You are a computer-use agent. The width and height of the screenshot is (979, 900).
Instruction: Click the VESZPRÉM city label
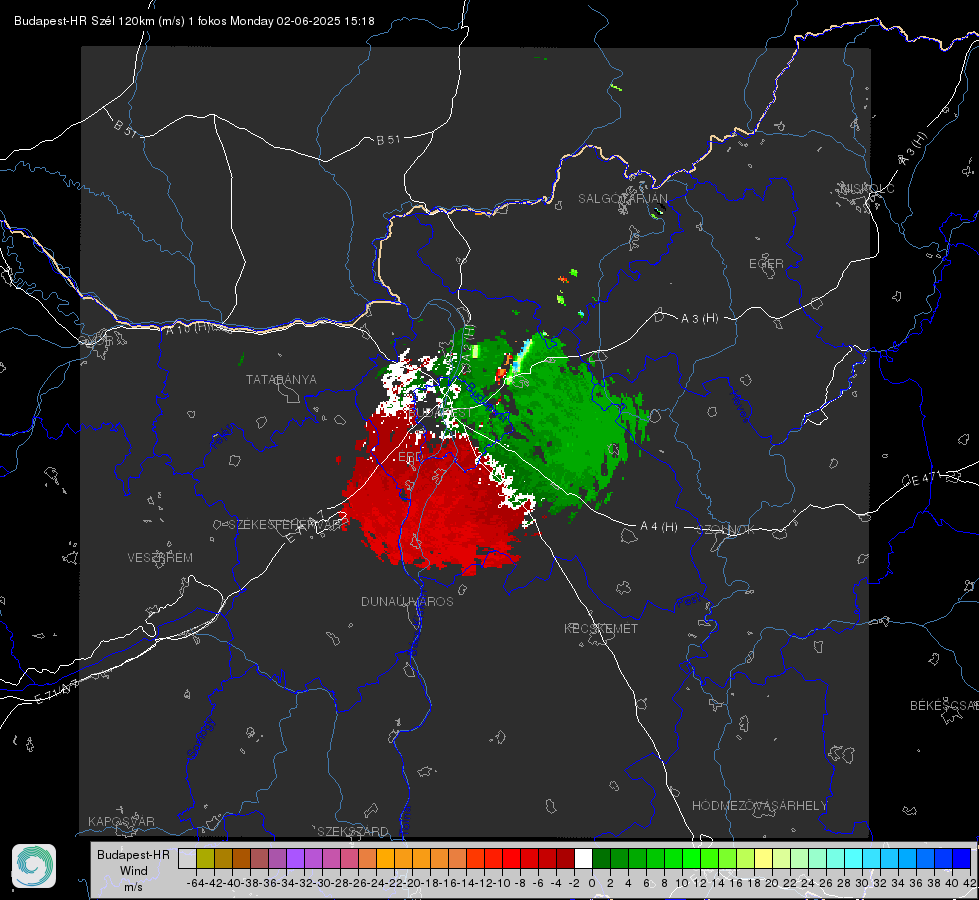160,558
